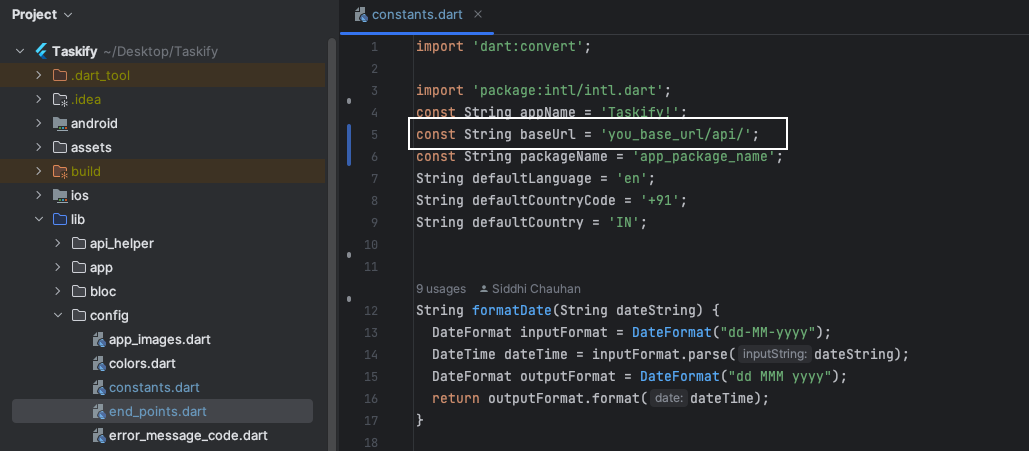Collapse the Taskify root project node
1029x451 pixels.
click(x=19, y=51)
